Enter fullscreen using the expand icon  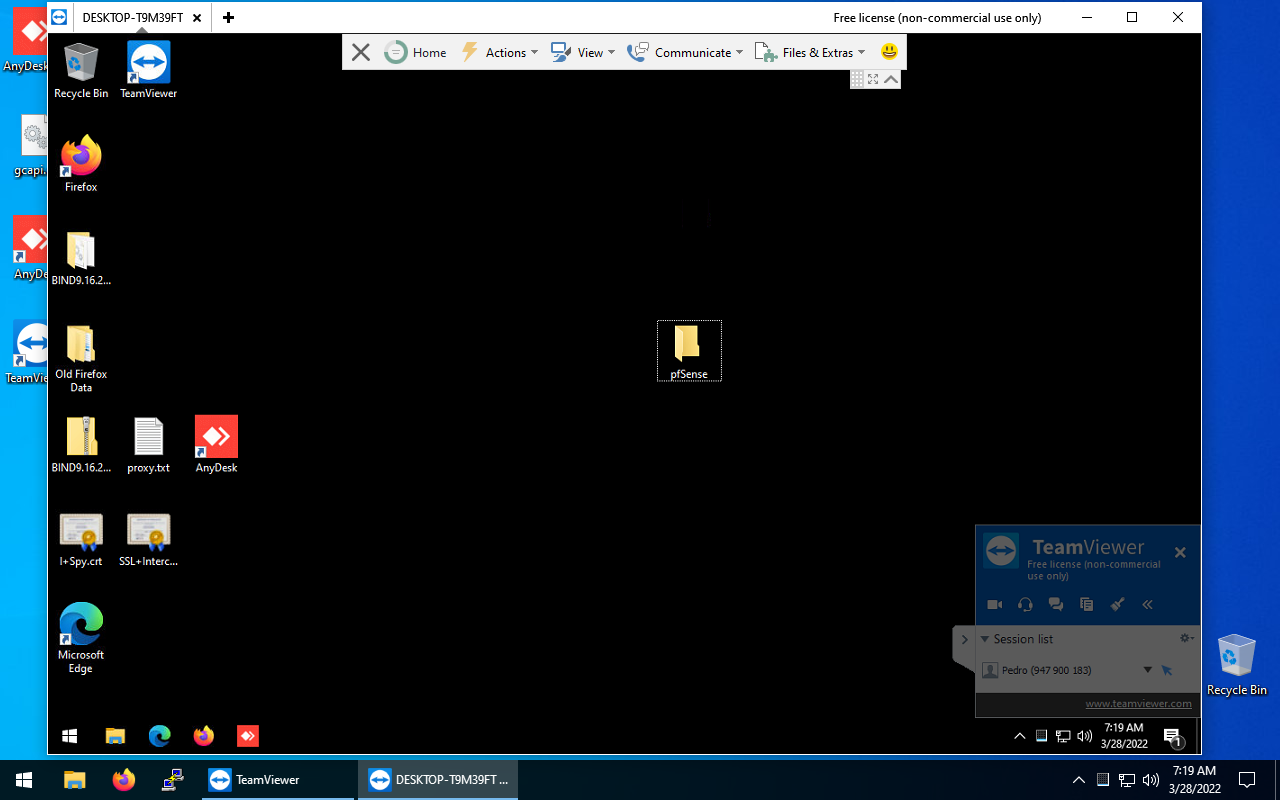point(874,79)
